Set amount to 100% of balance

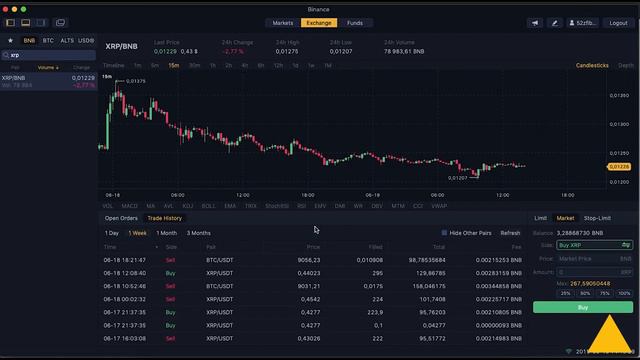[624, 293]
